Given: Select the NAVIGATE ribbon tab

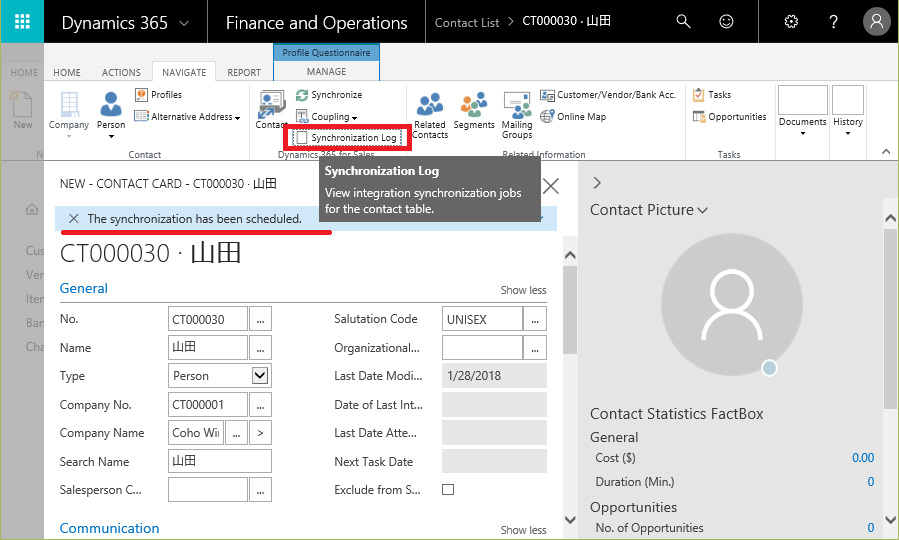Looking at the screenshot, I should click(x=184, y=72).
